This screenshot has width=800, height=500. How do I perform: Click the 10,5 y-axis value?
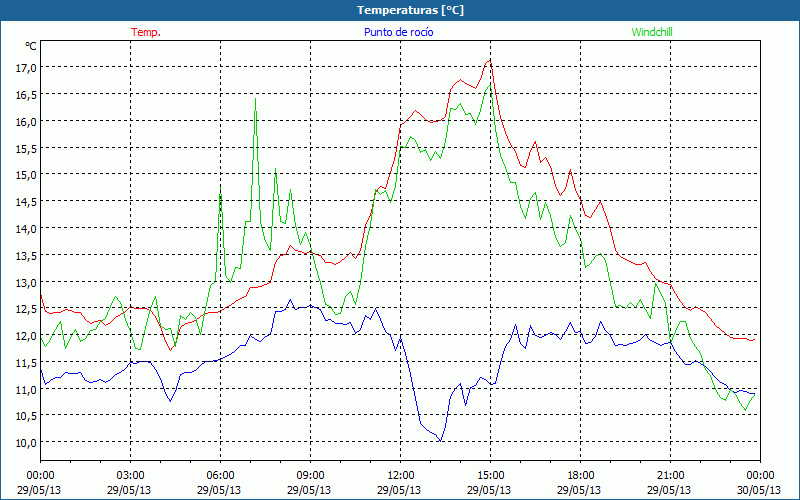coord(26,416)
